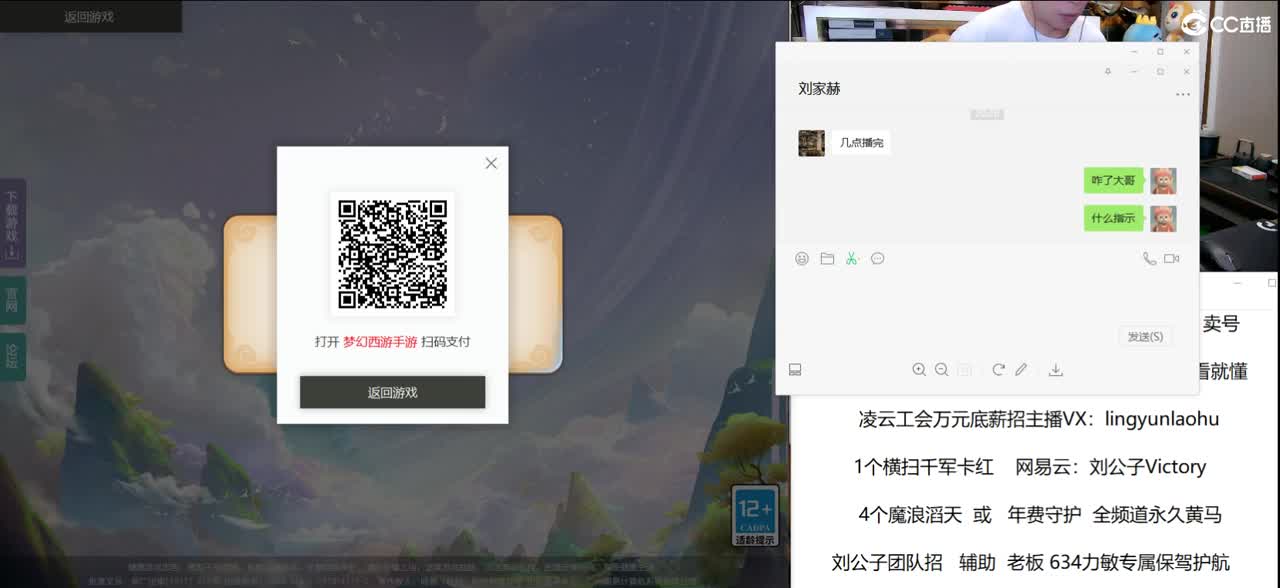Click inside the WeChat message input area

[x=985, y=295]
